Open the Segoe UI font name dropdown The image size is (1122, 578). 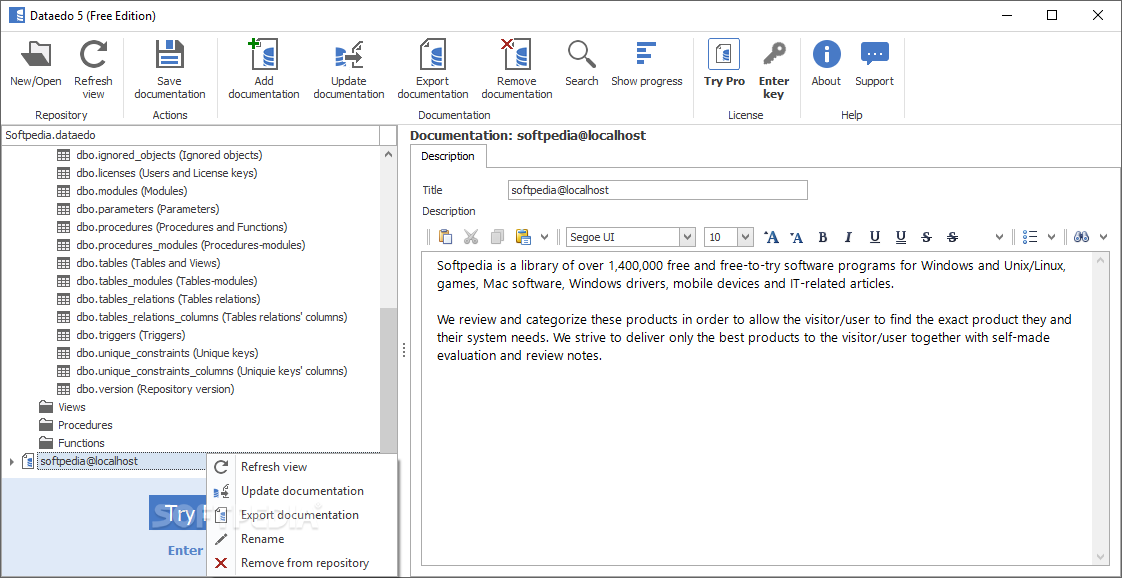coord(687,237)
